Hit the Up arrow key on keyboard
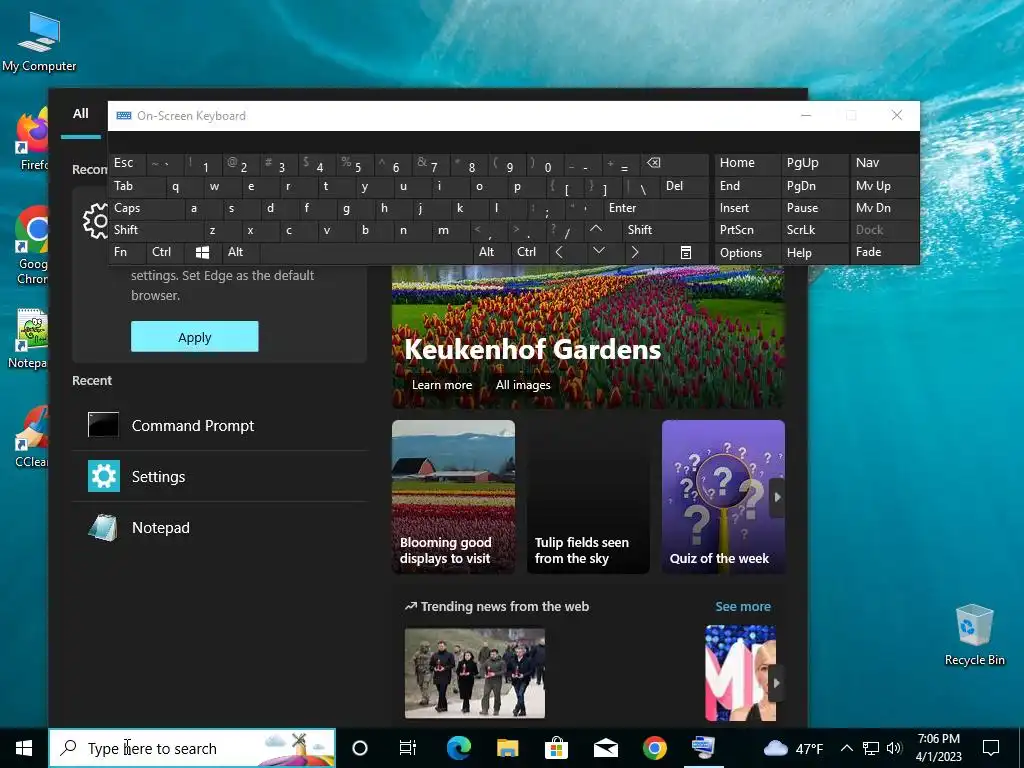This screenshot has height=768, width=1024. [596, 230]
